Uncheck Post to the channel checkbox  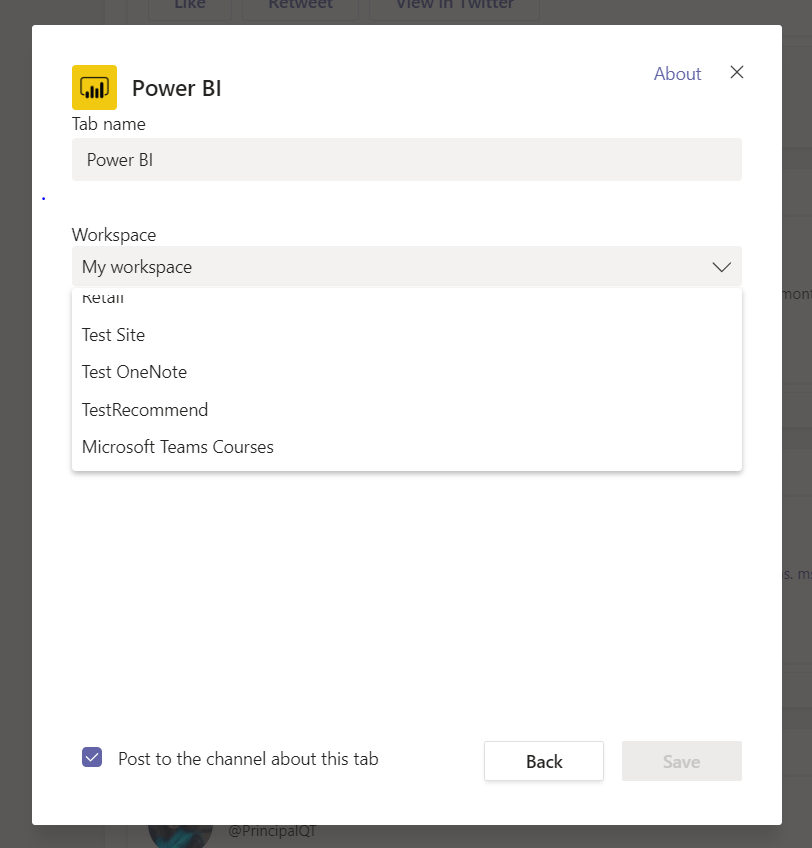pyautogui.click(x=92, y=758)
